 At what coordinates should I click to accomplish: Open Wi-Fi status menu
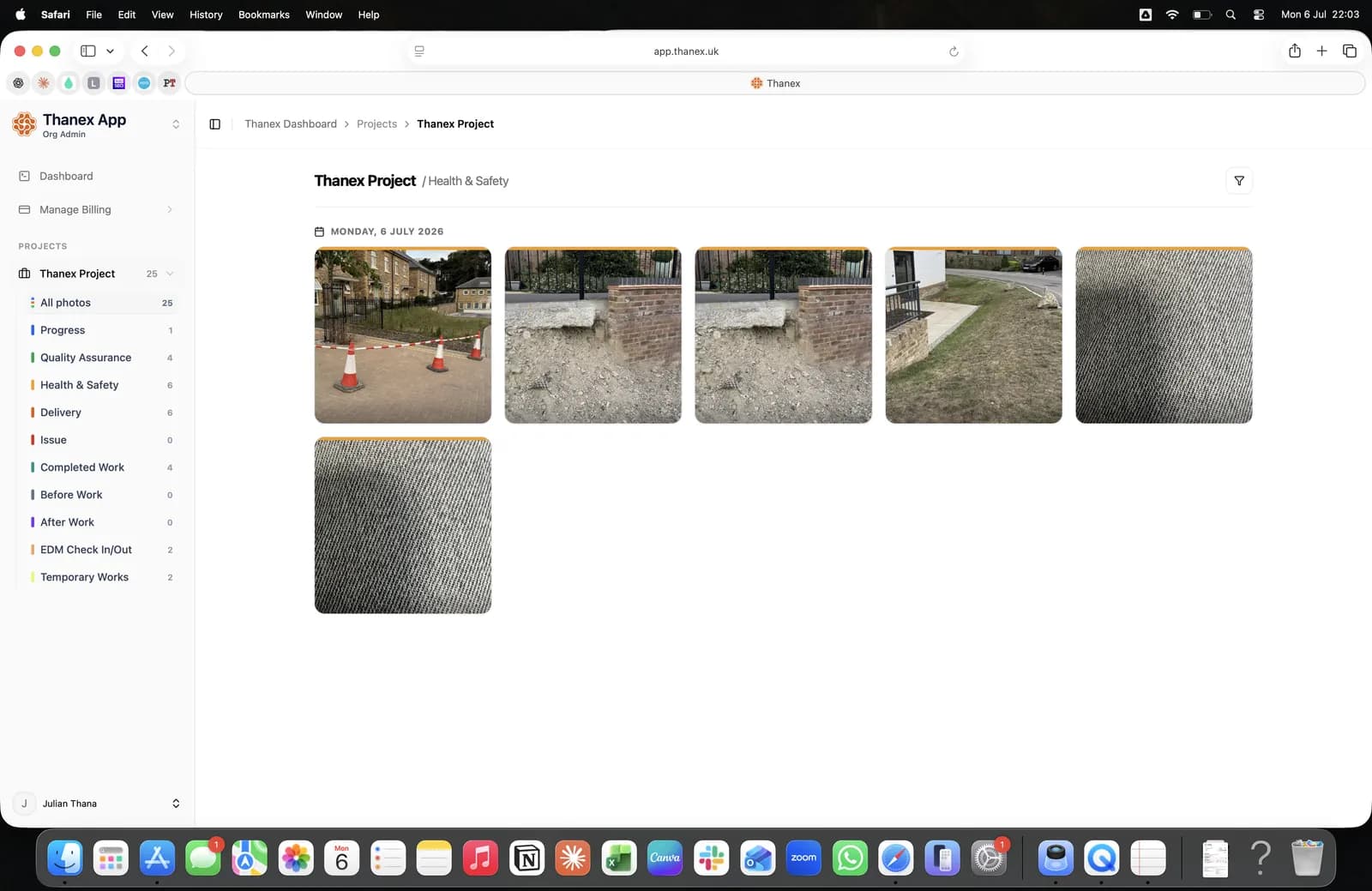point(1171,15)
